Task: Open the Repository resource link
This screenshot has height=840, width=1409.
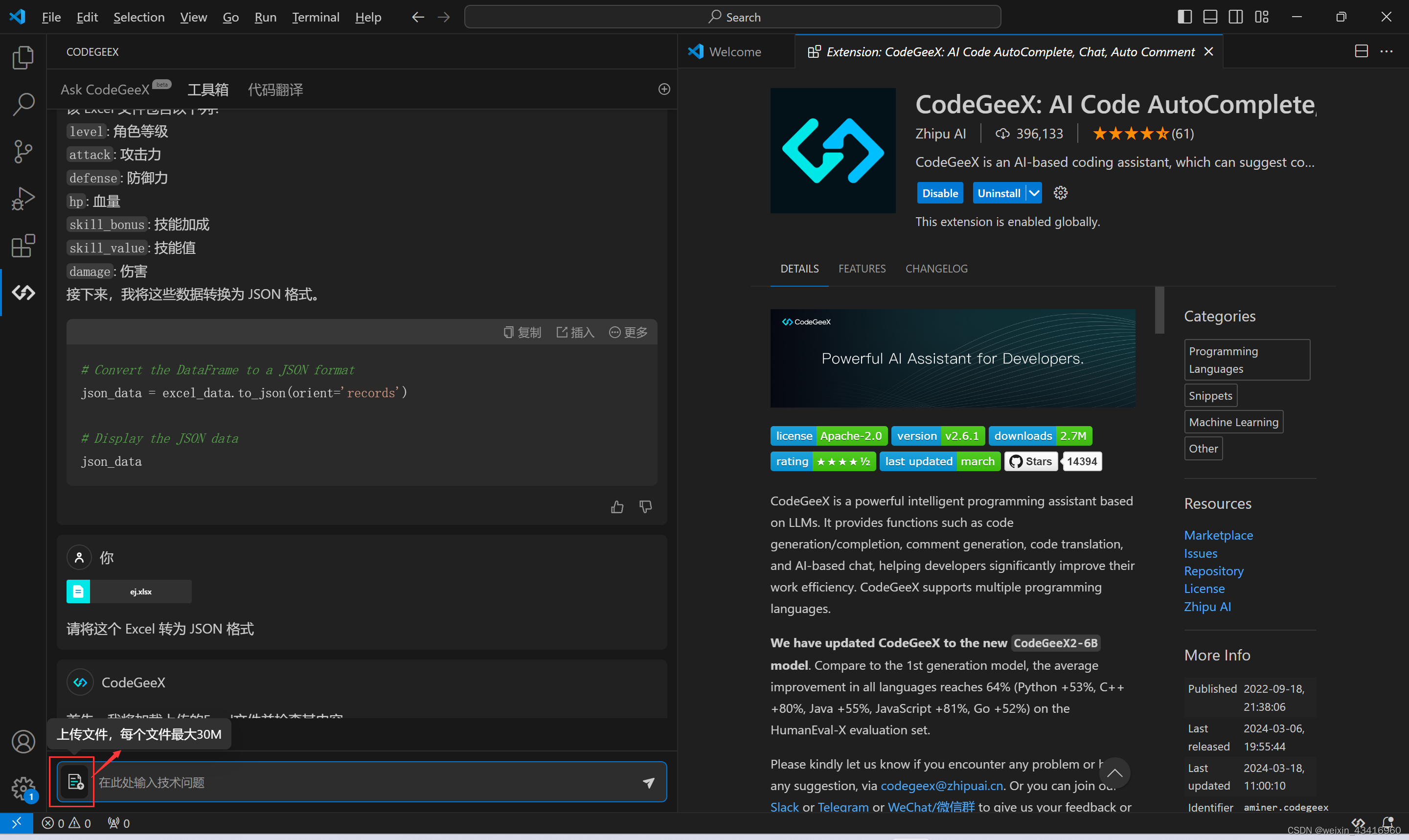Action: [1213, 570]
